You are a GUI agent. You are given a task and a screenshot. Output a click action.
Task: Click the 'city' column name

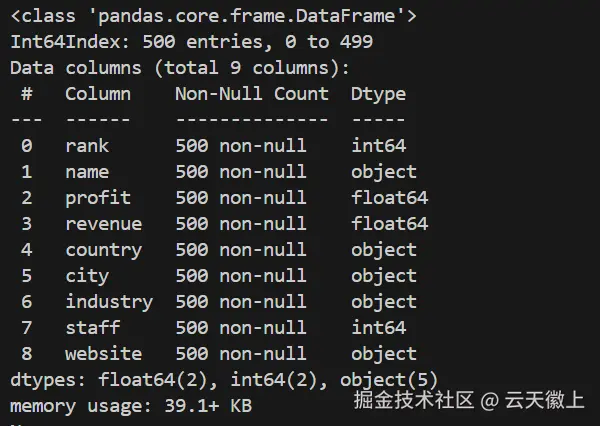click(87, 276)
